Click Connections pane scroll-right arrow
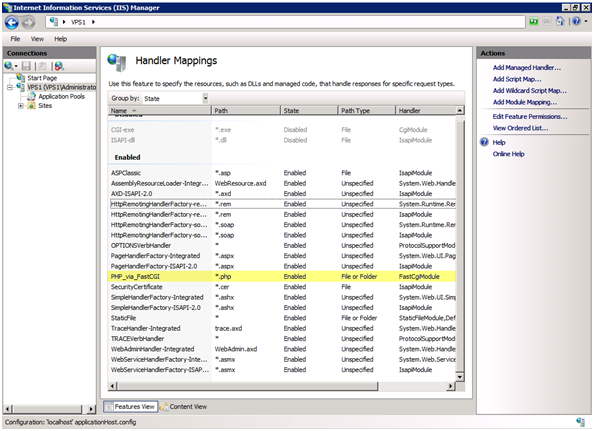Image resolution: width=594 pixels, height=431 pixels. [x=91, y=409]
